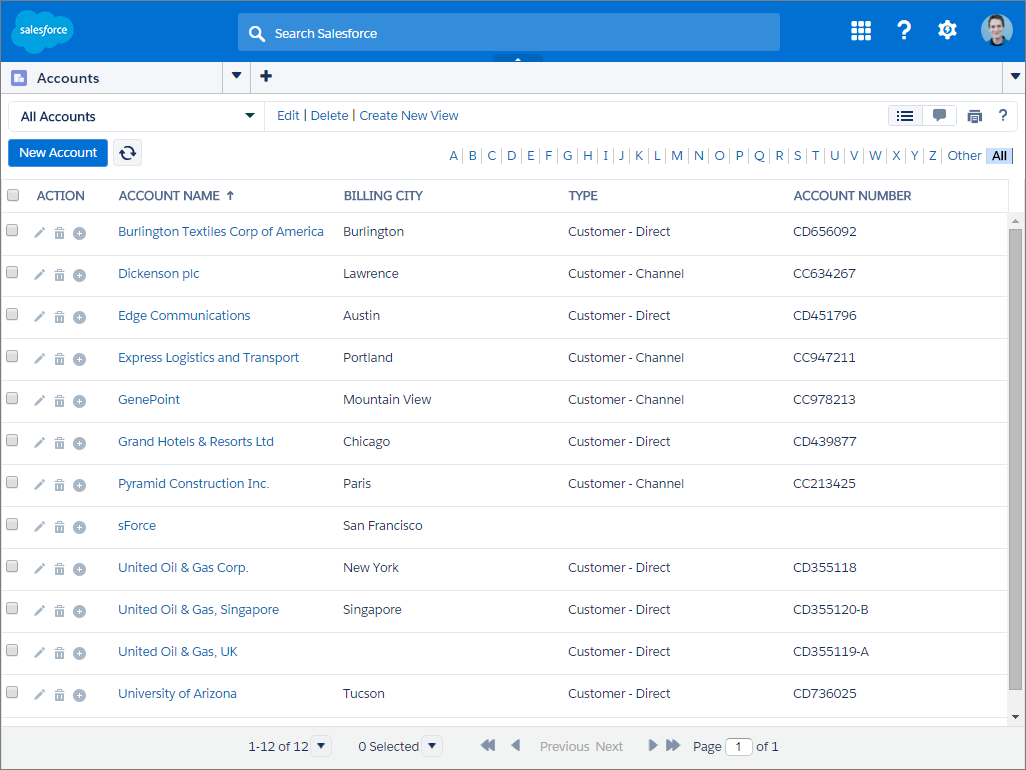Click the Salesforce cloud logo
Viewport: 1026px width, 770px height.
tap(43, 31)
